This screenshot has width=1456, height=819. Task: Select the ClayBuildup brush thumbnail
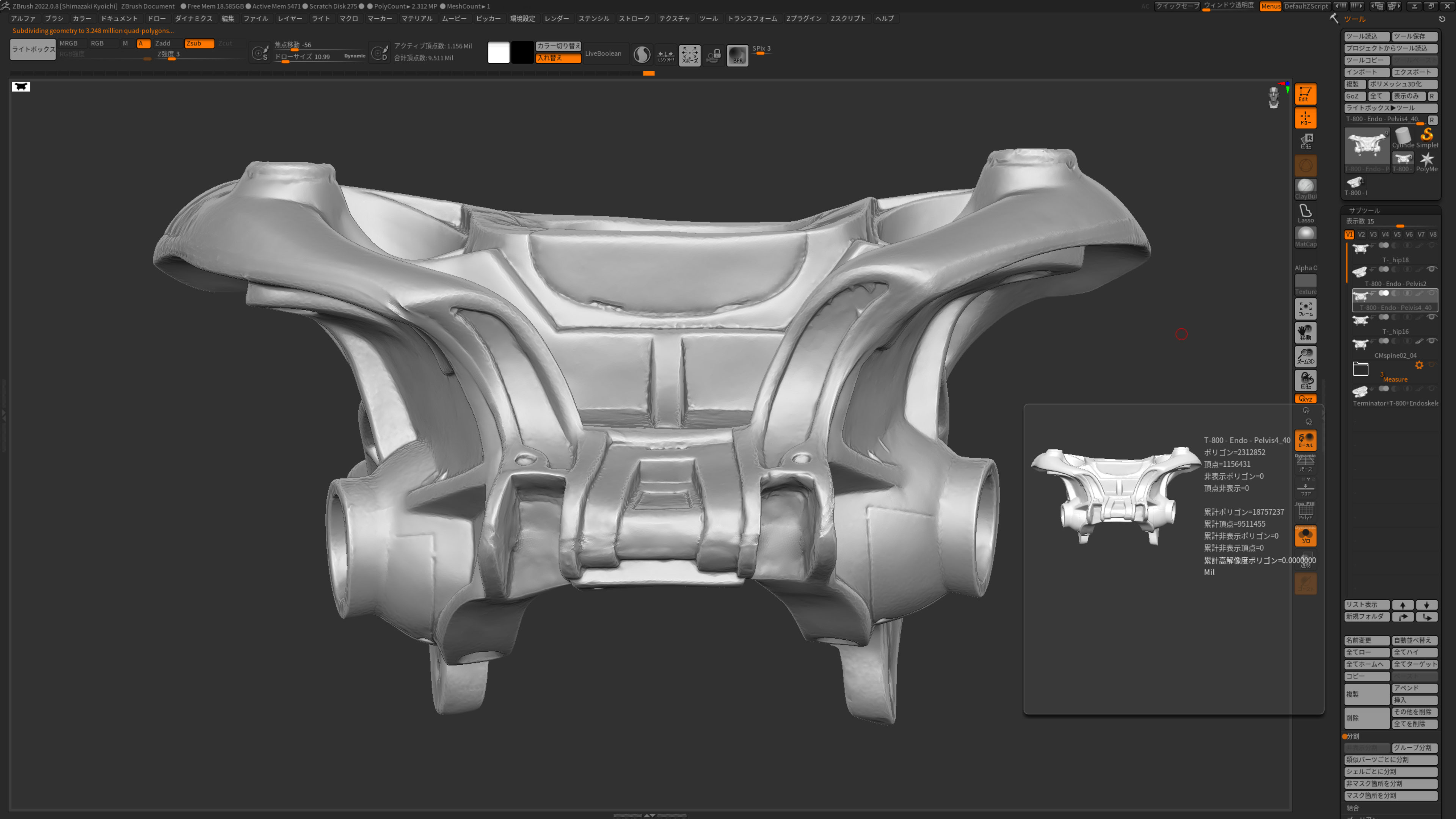point(1305,189)
